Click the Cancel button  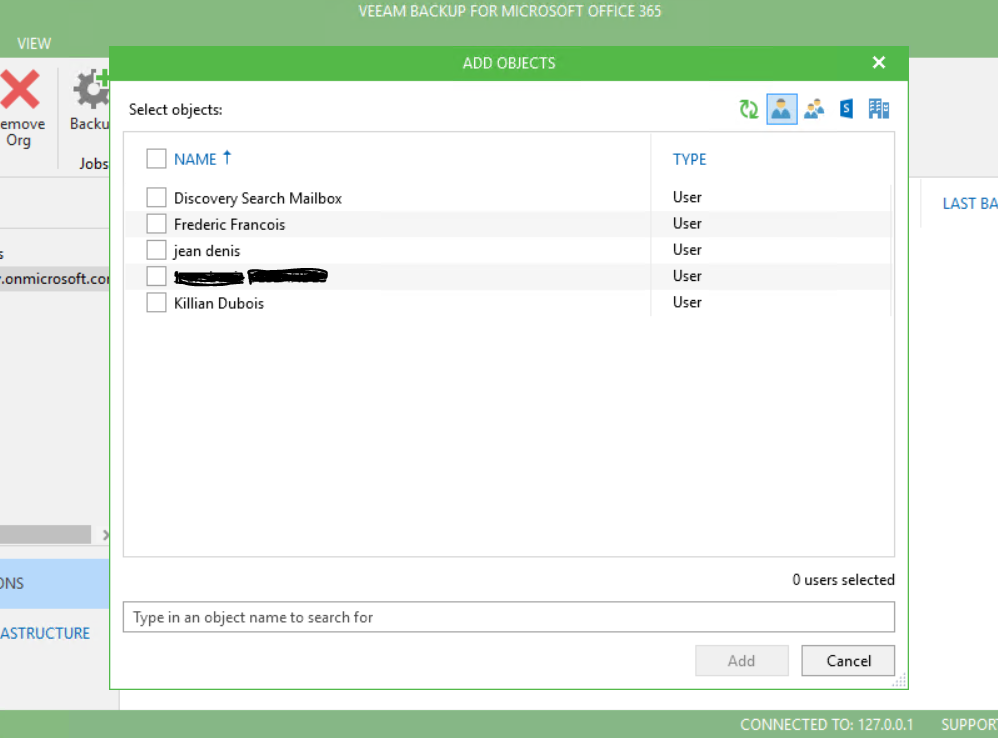[x=848, y=660]
